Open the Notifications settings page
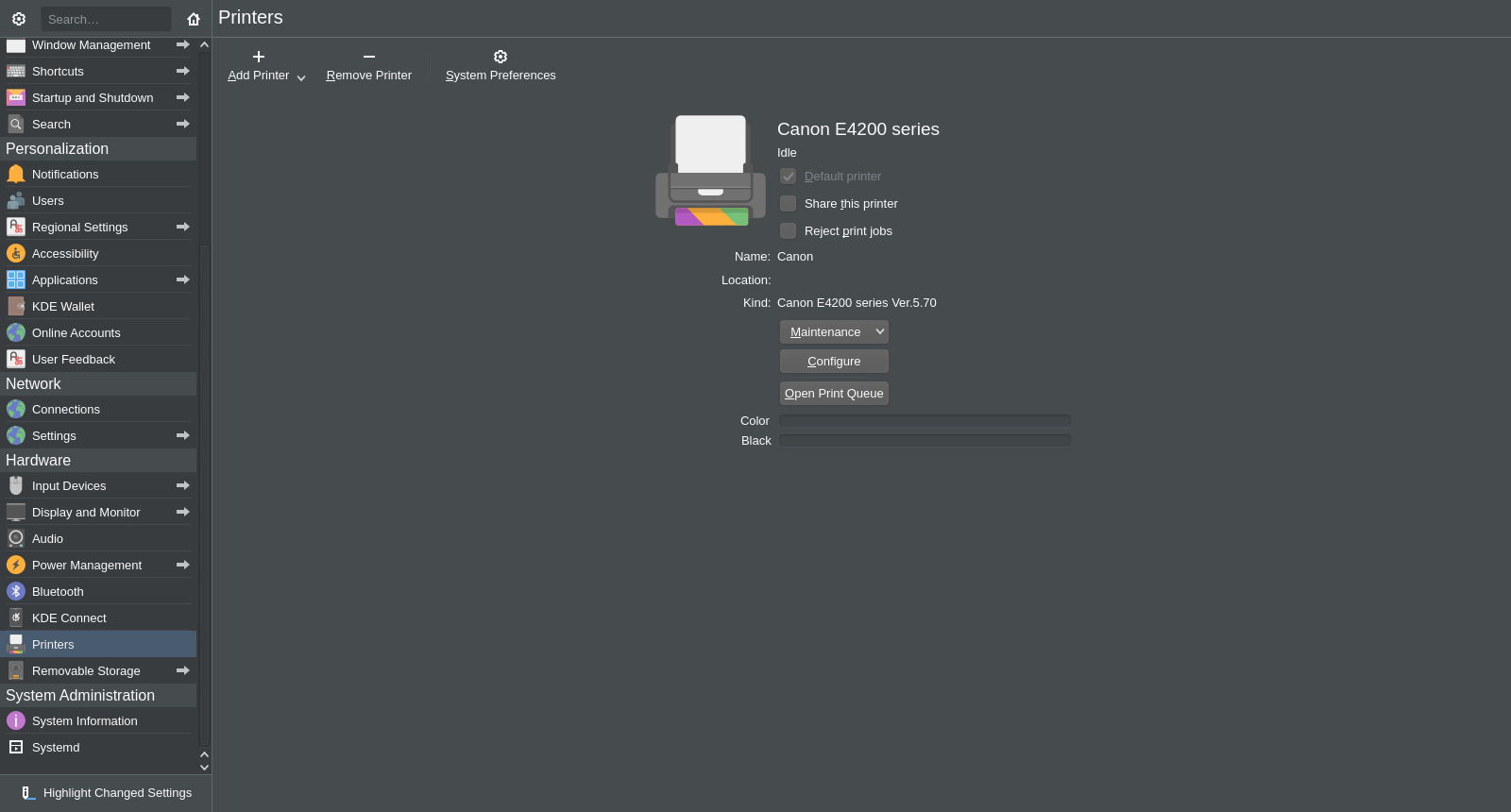Image resolution: width=1511 pixels, height=812 pixels. click(98, 174)
